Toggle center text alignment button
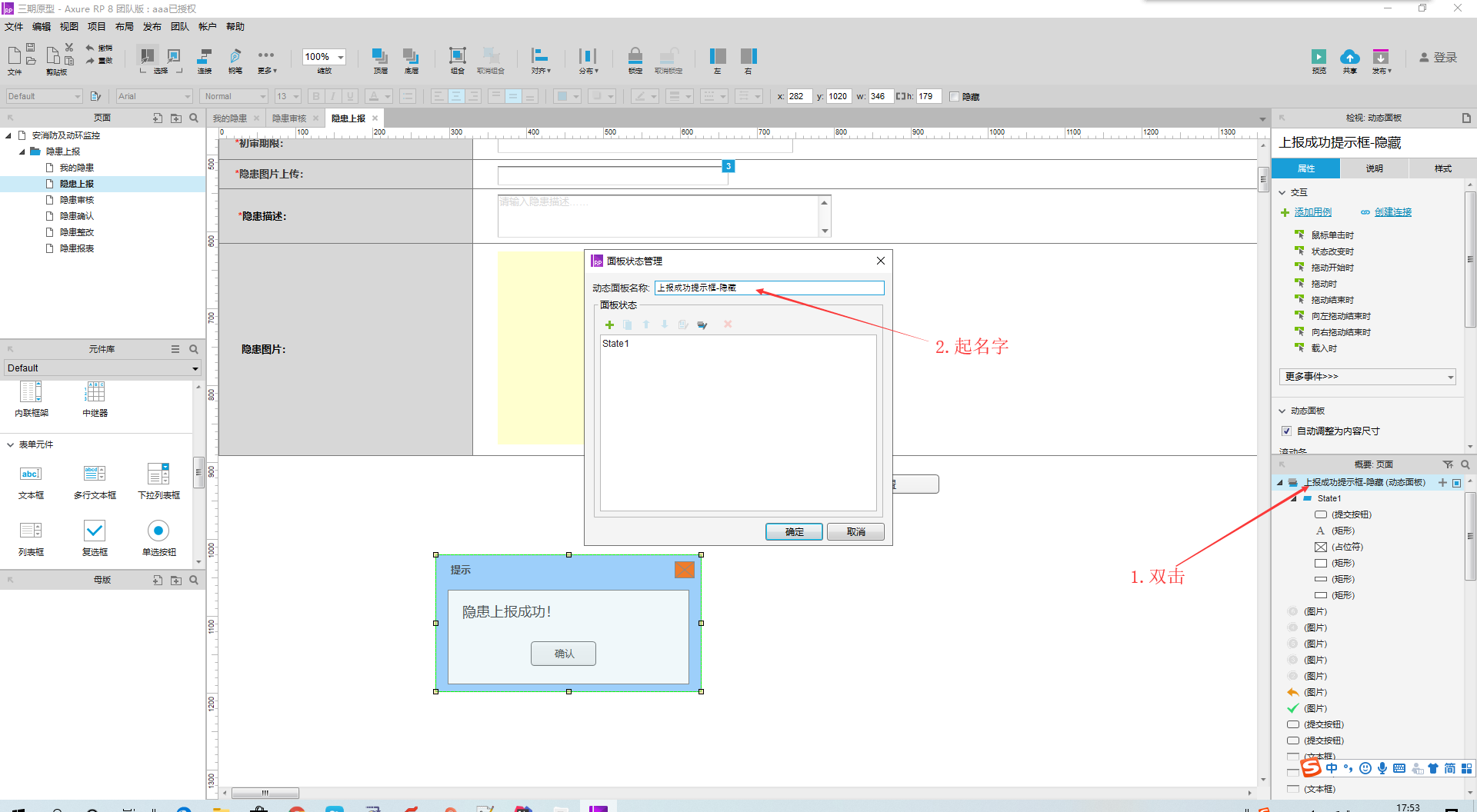This screenshot has width=1477, height=812. click(456, 96)
